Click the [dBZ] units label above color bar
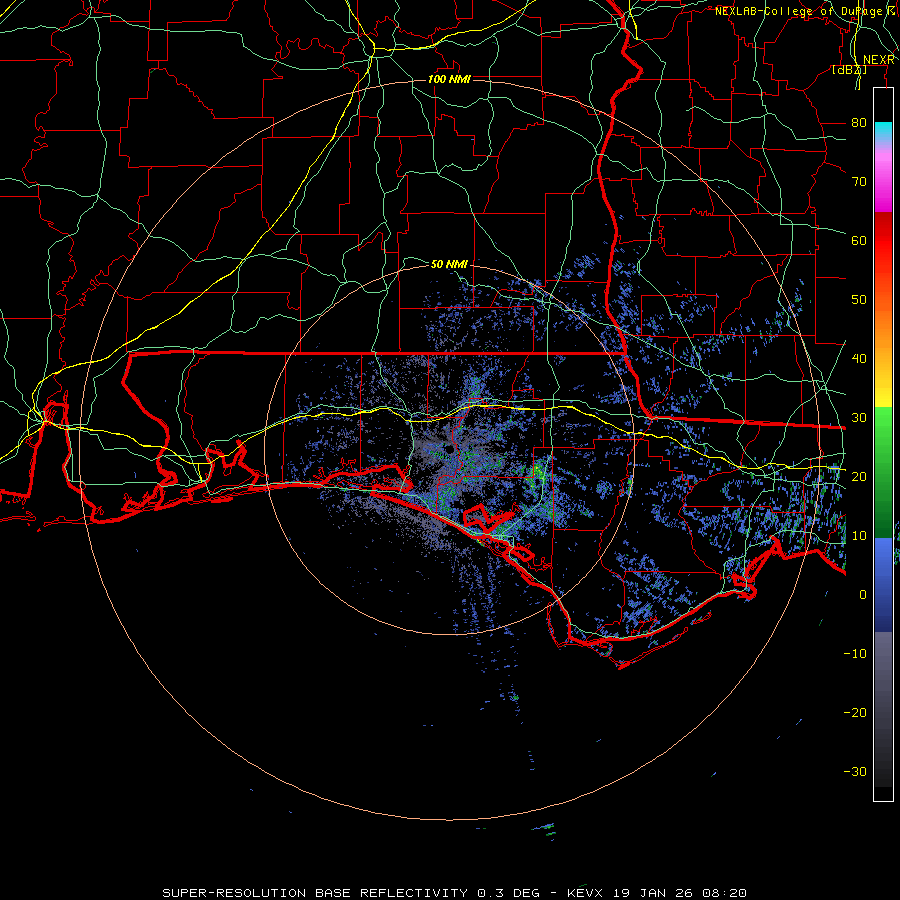The height and width of the screenshot is (900, 900). pyautogui.click(x=849, y=69)
